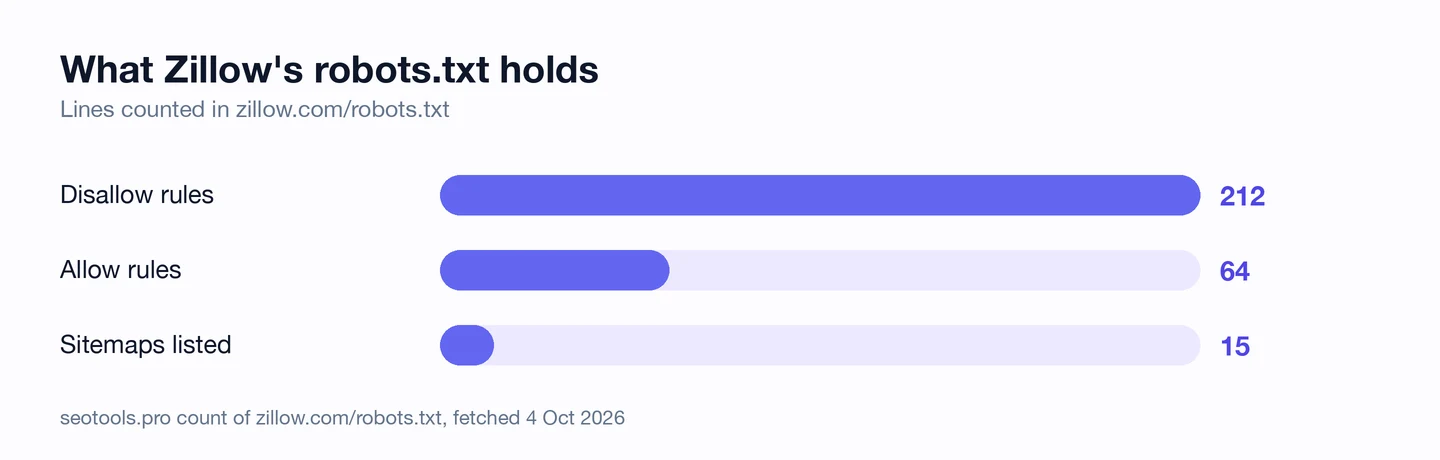1440x460 pixels.
Task: Click the rounded right end of Disallow bar
Action: [x=1185, y=195]
